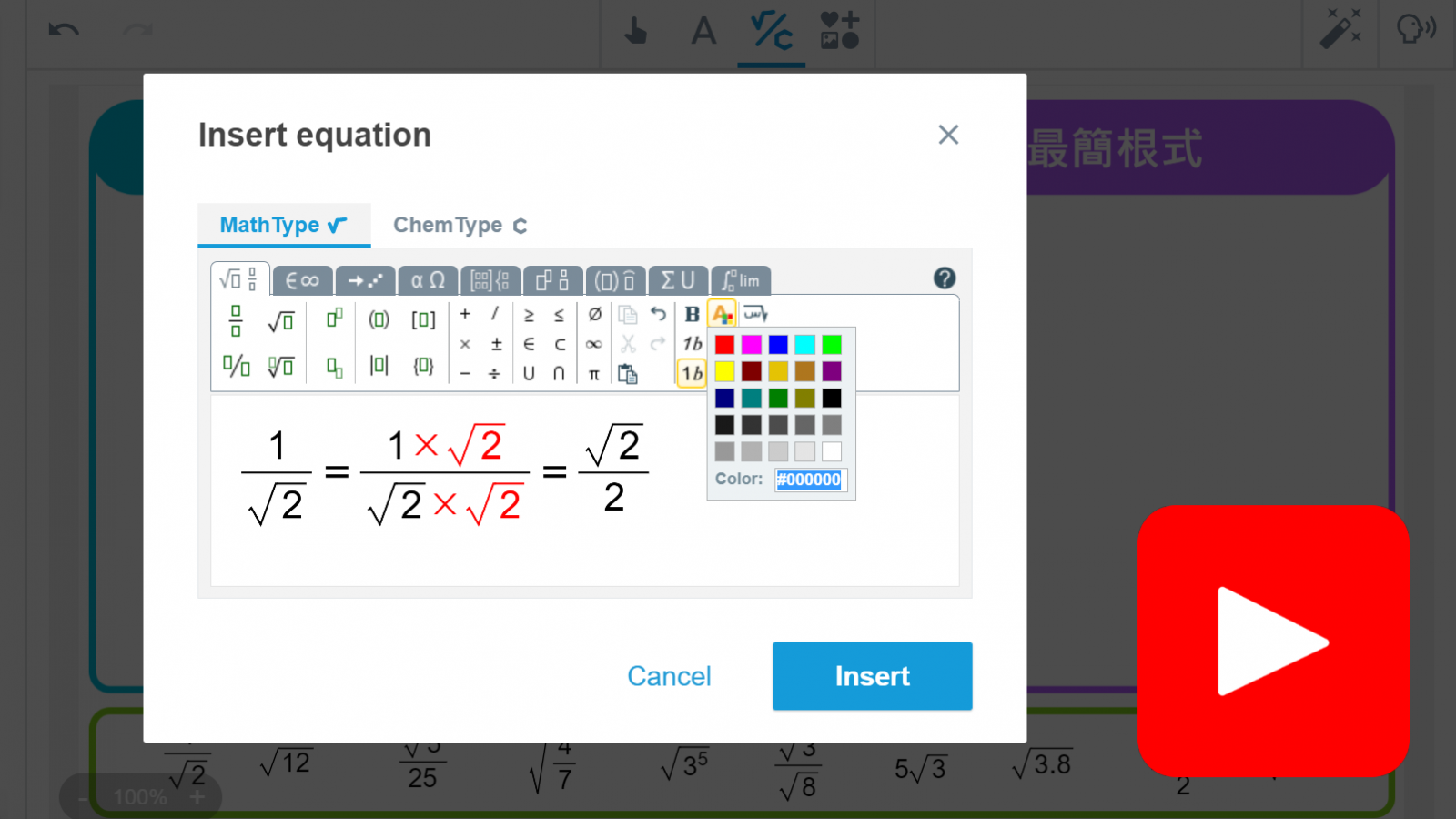Insert the pi symbol
The image size is (1456, 819).
[x=593, y=374]
